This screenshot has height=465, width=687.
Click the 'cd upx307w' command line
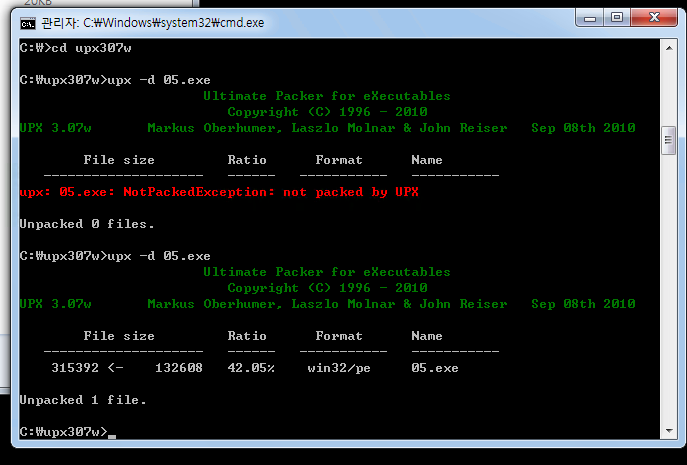click(75, 48)
